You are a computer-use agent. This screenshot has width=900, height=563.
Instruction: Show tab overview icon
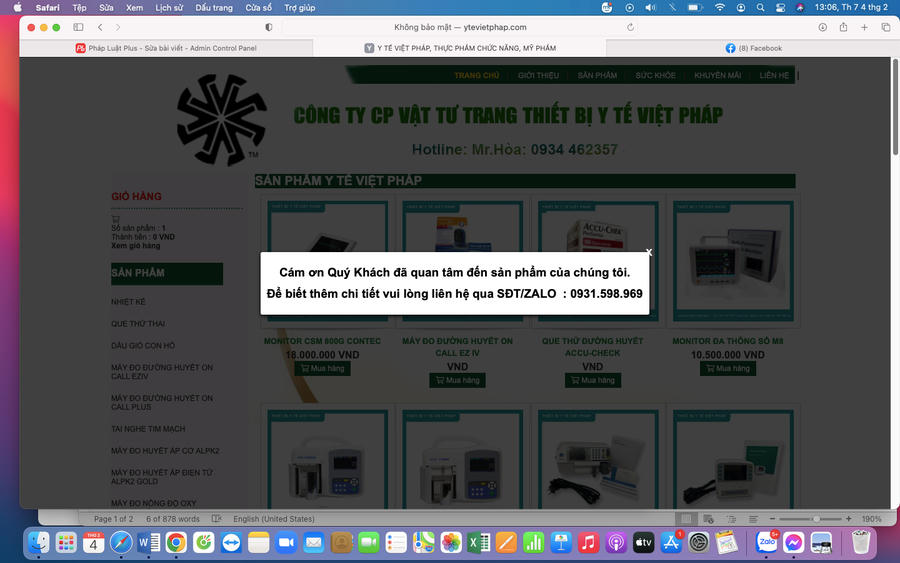point(886,27)
